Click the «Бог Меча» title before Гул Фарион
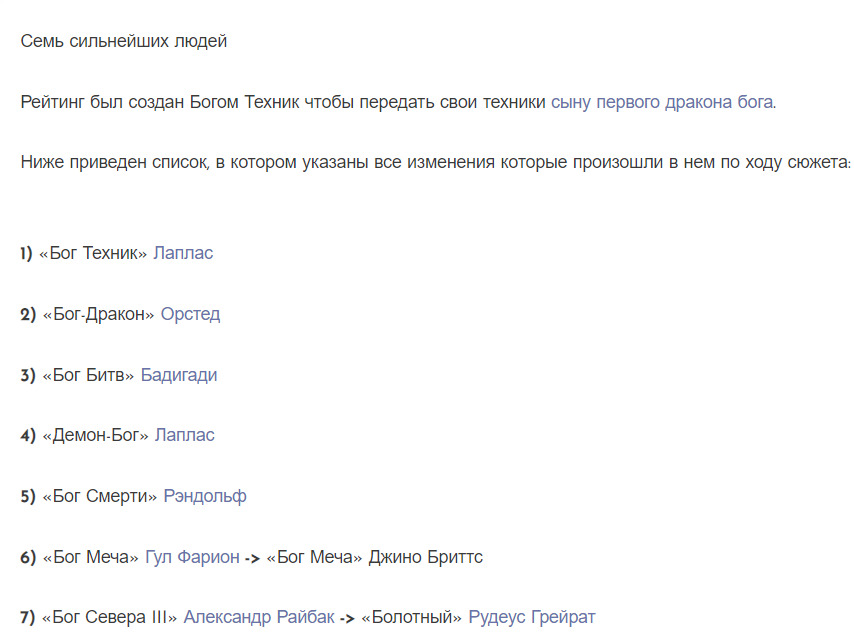The width and height of the screenshot is (854, 635). click(x=90, y=557)
